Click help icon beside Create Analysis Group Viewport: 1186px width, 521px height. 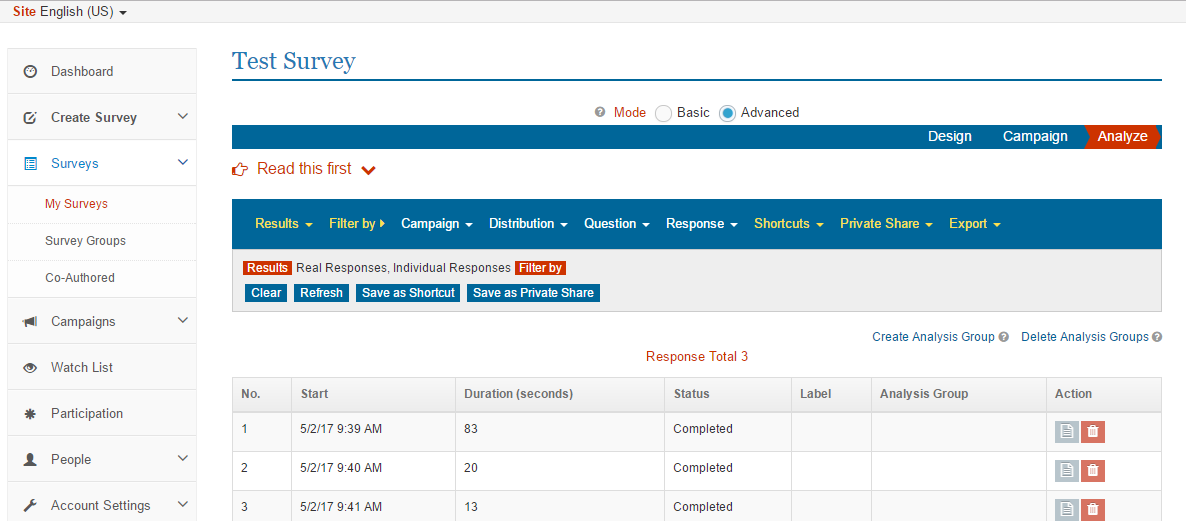click(1004, 337)
